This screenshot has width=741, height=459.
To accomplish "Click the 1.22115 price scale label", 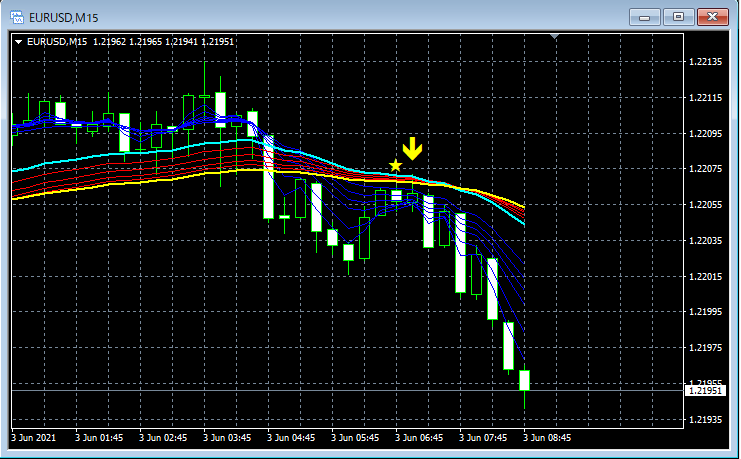I will (x=706, y=98).
